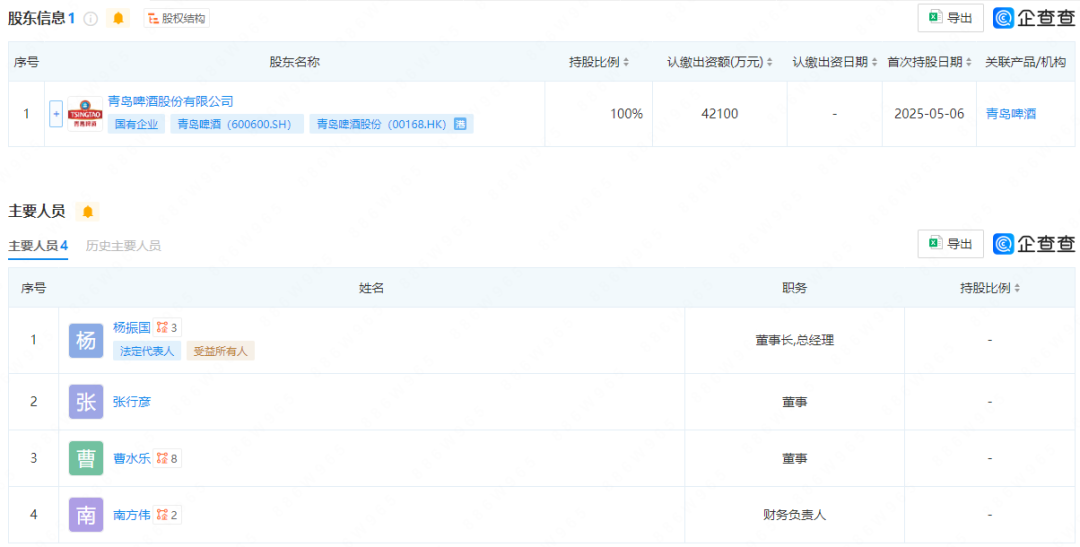Click the 姓名 column header
The width and height of the screenshot is (1080, 547).
coord(371,288)
